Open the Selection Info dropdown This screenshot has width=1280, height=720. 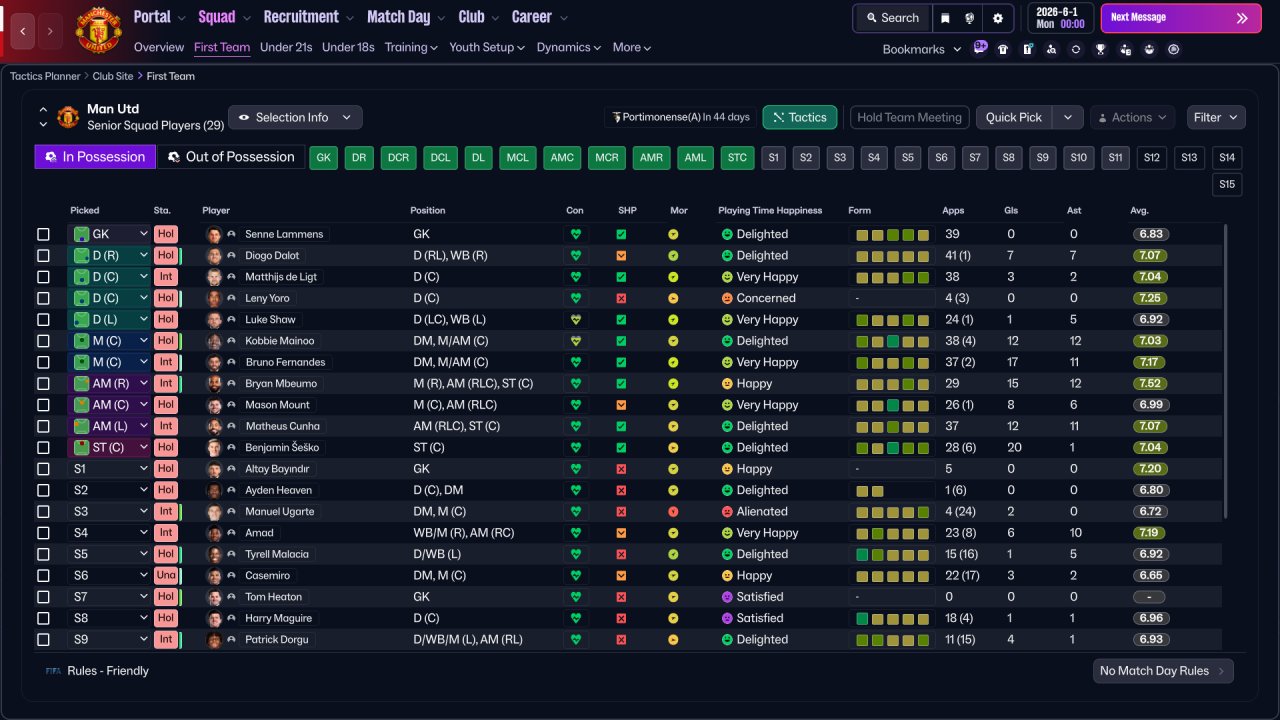point(295,117)
